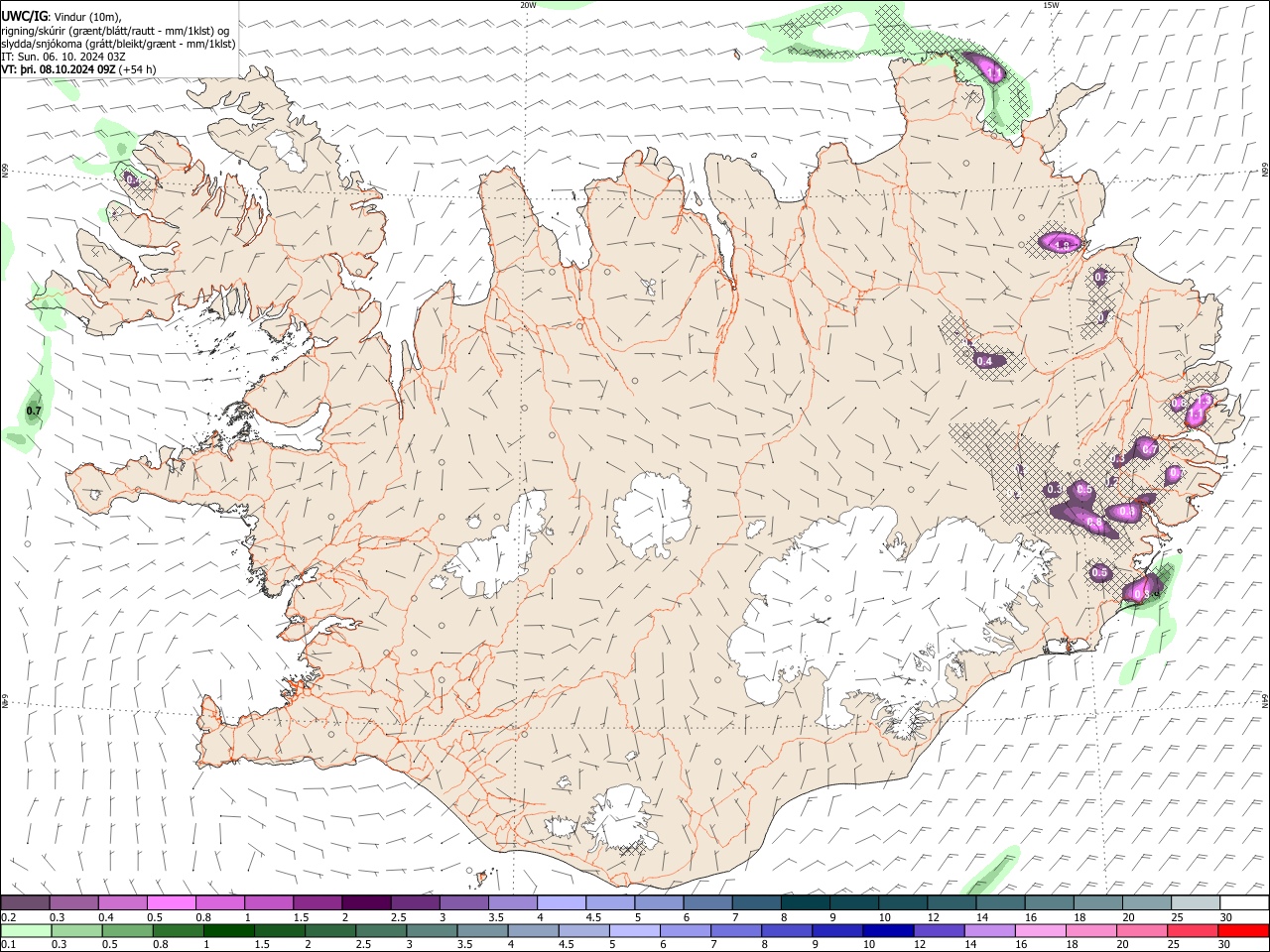Click upper legend pink swatch between 0.5 and 0.8
Image resolution: width=1270 pixels, height=952 pixels.
click(171, 902)
